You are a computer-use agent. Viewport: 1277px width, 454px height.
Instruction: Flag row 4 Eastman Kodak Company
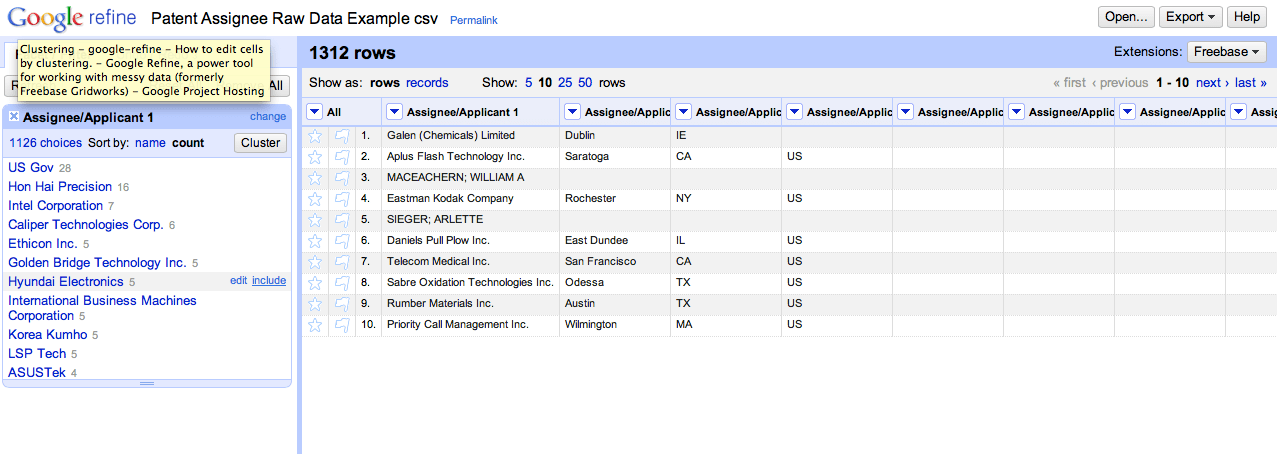[342, 199]
